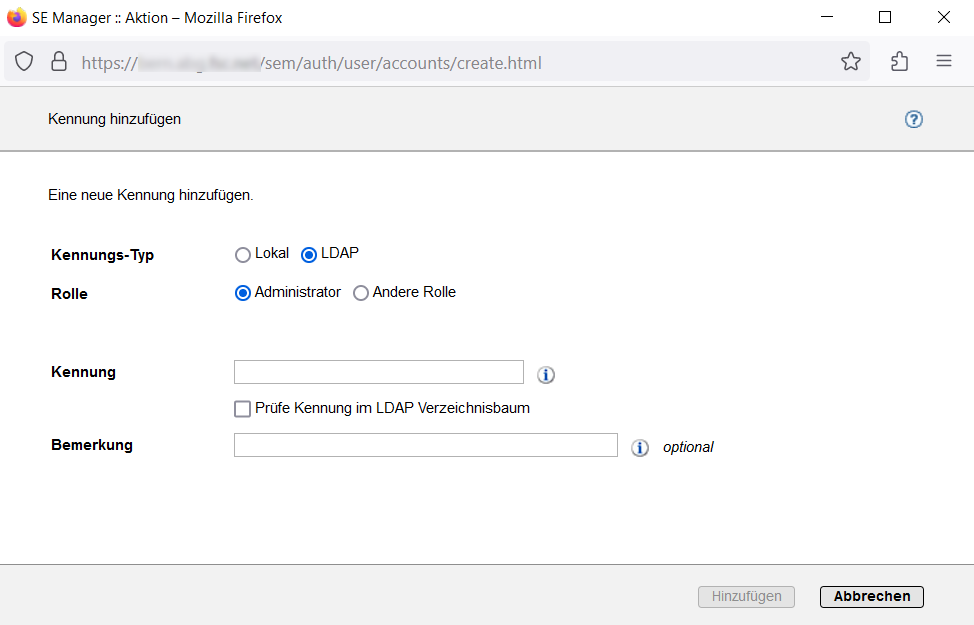
Task: View site security via the padlock icon
Action: point(59,62)
